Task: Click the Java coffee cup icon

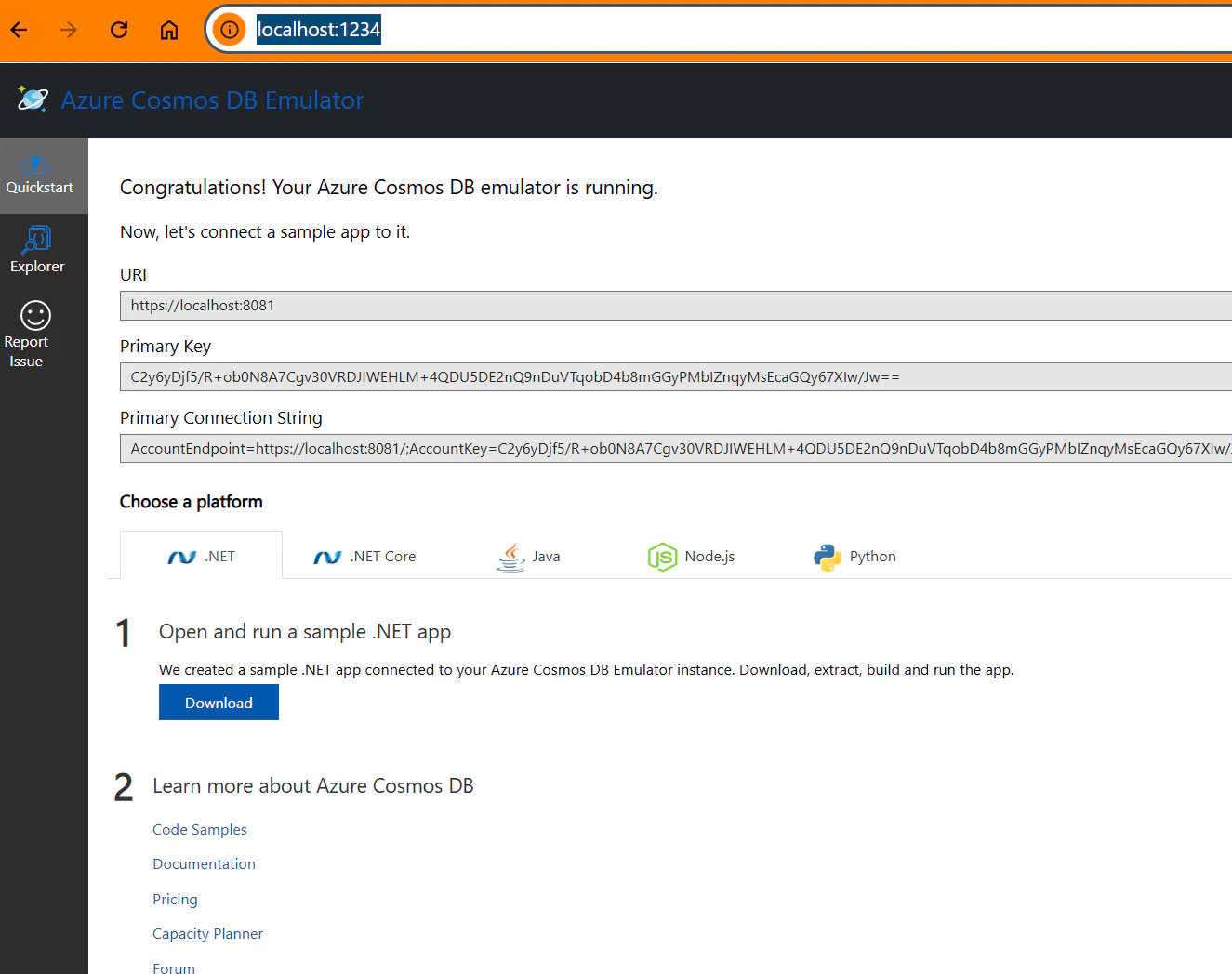Action: pyautogui.click(x=510, y=557)
